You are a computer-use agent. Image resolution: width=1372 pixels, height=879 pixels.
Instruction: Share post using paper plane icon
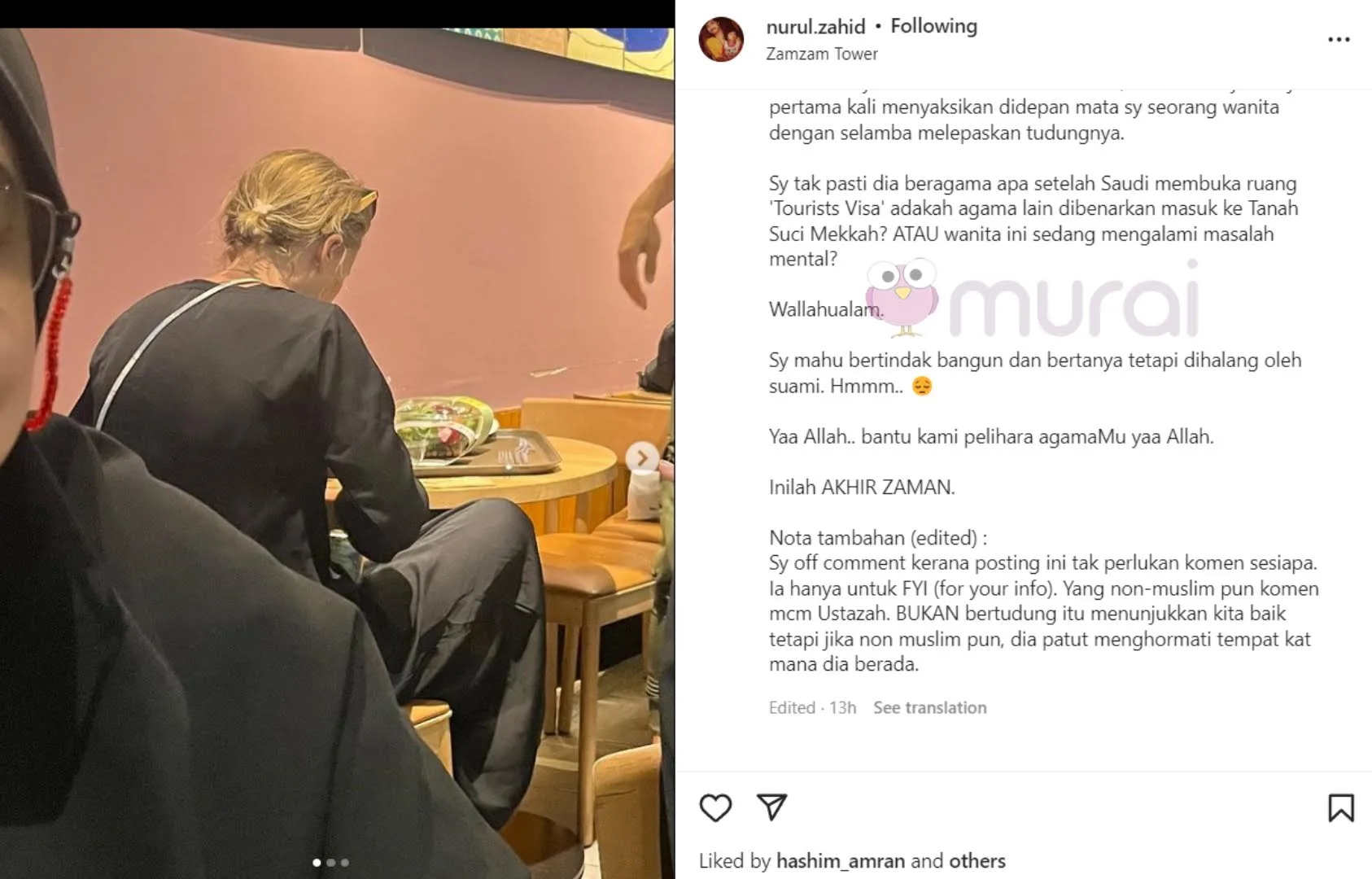(771, 807)
